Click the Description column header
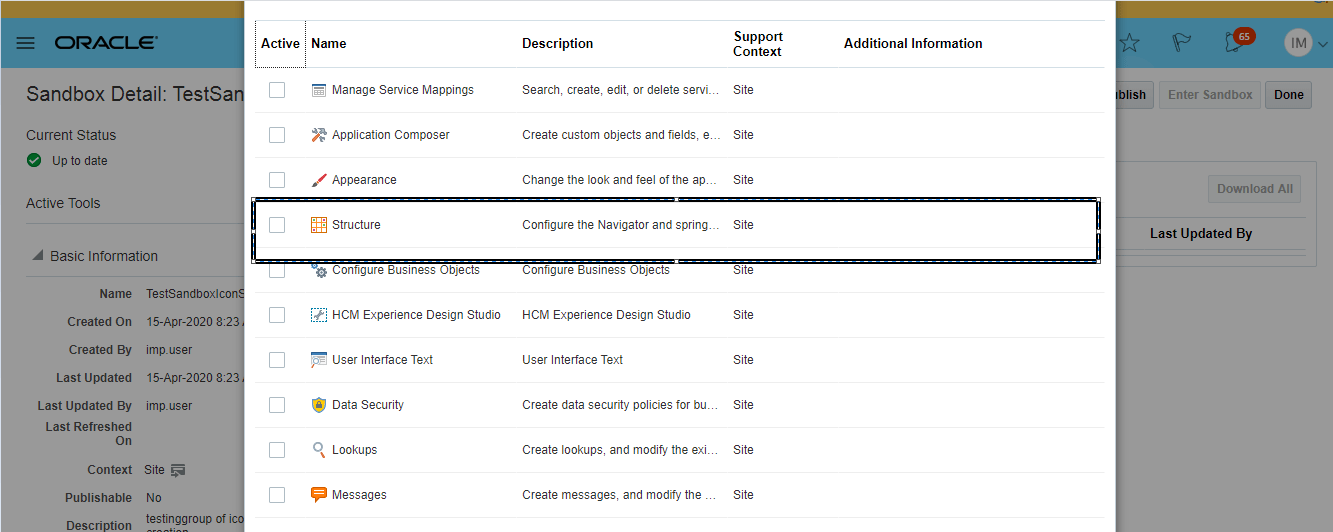The image size is (1333, 532). [x=557, y=44]
